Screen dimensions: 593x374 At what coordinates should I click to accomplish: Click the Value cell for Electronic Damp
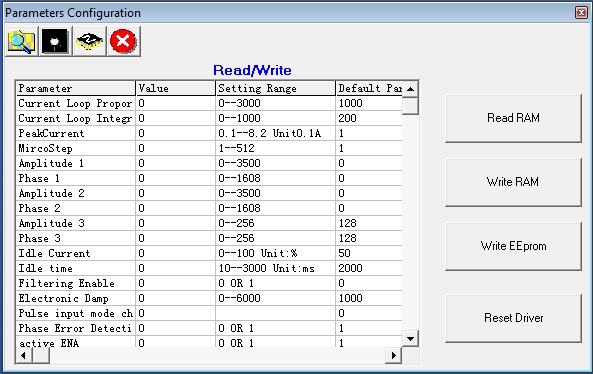coord(175,298)
